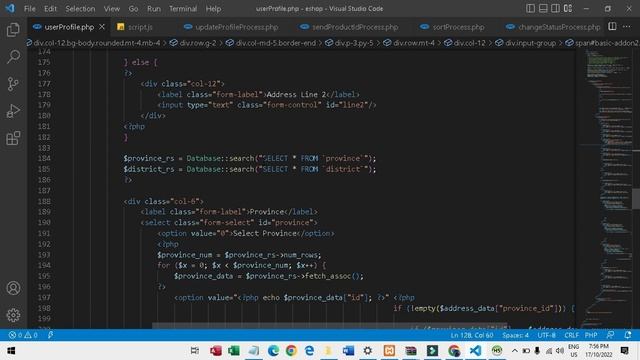Open Customize Layout icon
This screenshot has height=360, width=640.
pos(568,8)
